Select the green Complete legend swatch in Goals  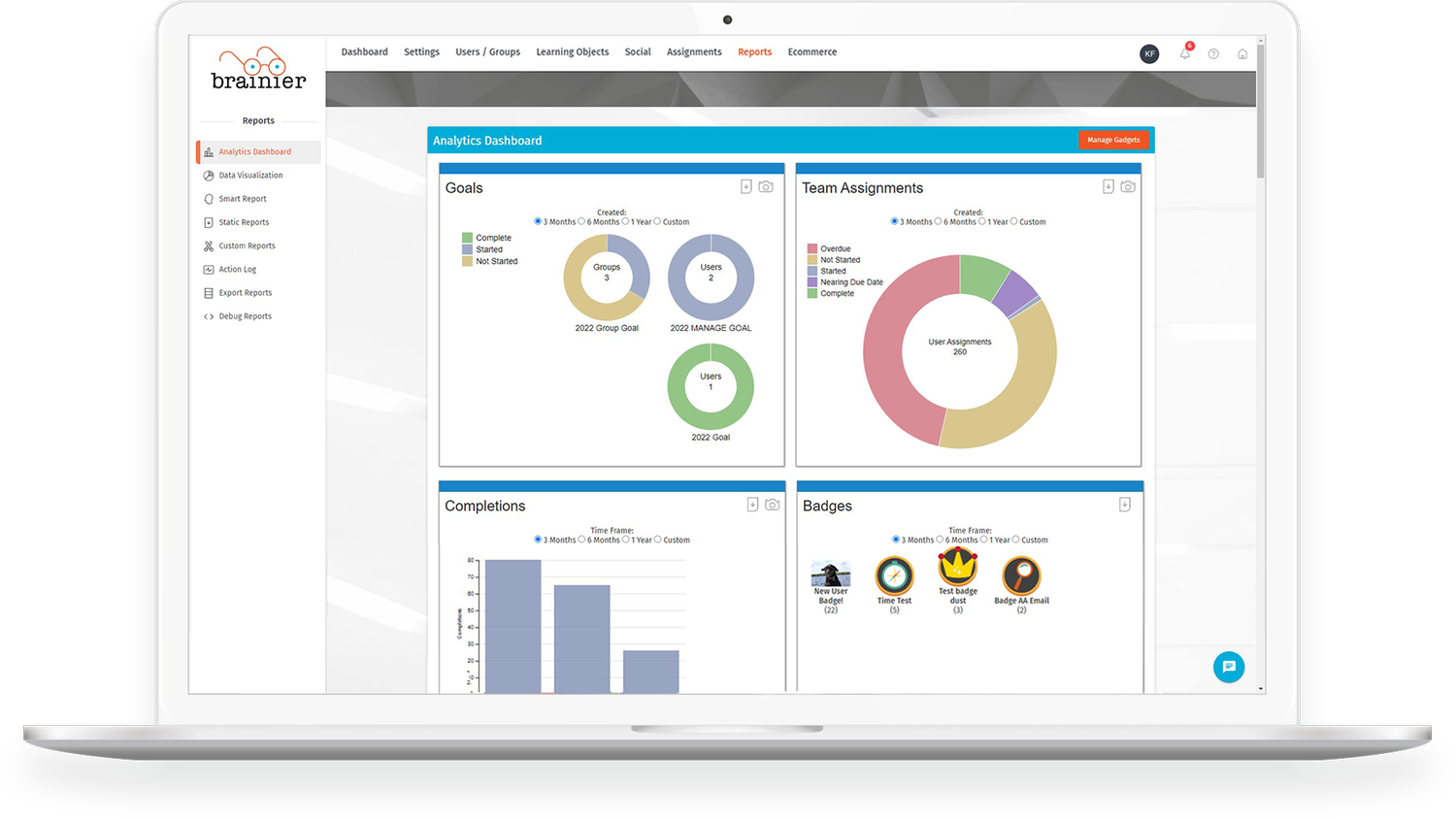[x=469, y=237]
